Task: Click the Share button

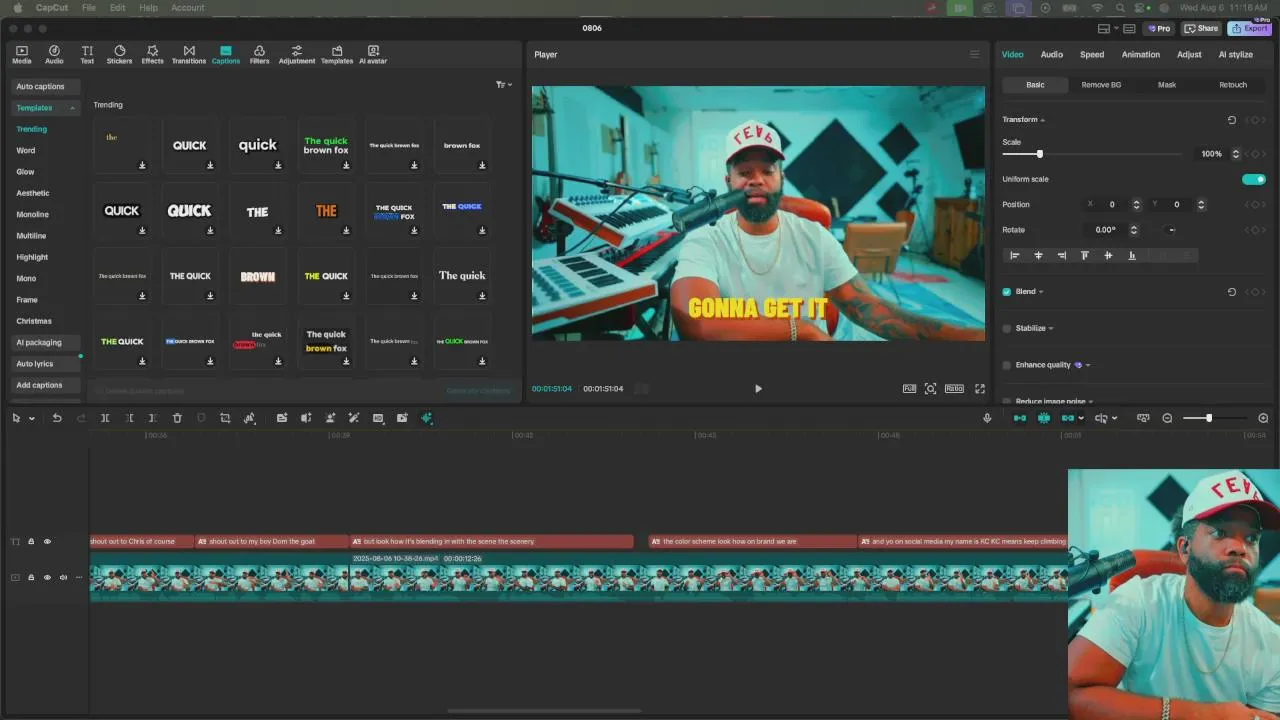Action: point(1202,29)
